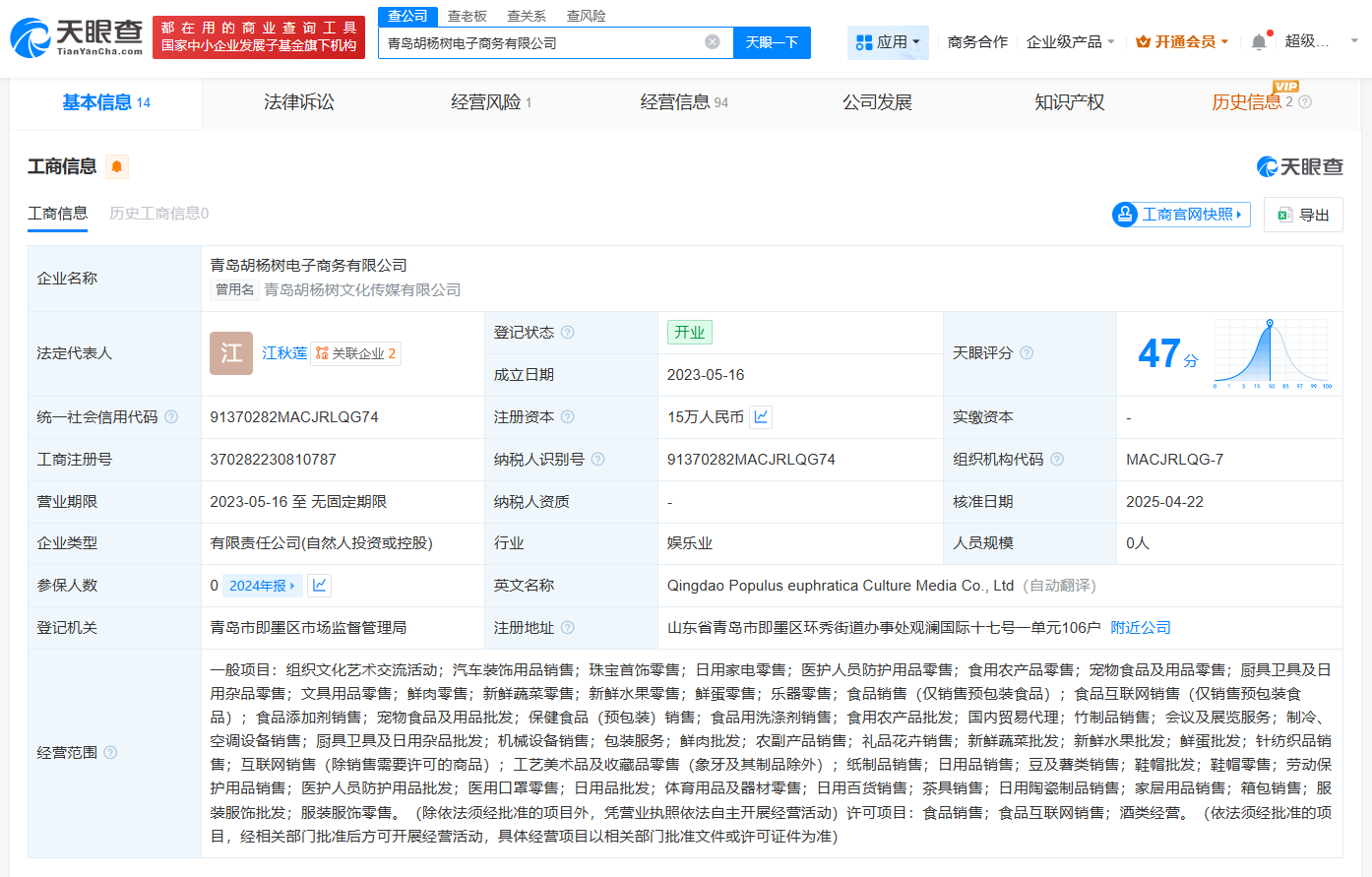Click the help icon beside 天眼评分
This screenshot has width=1372, height=877.
coord(1027,352)
